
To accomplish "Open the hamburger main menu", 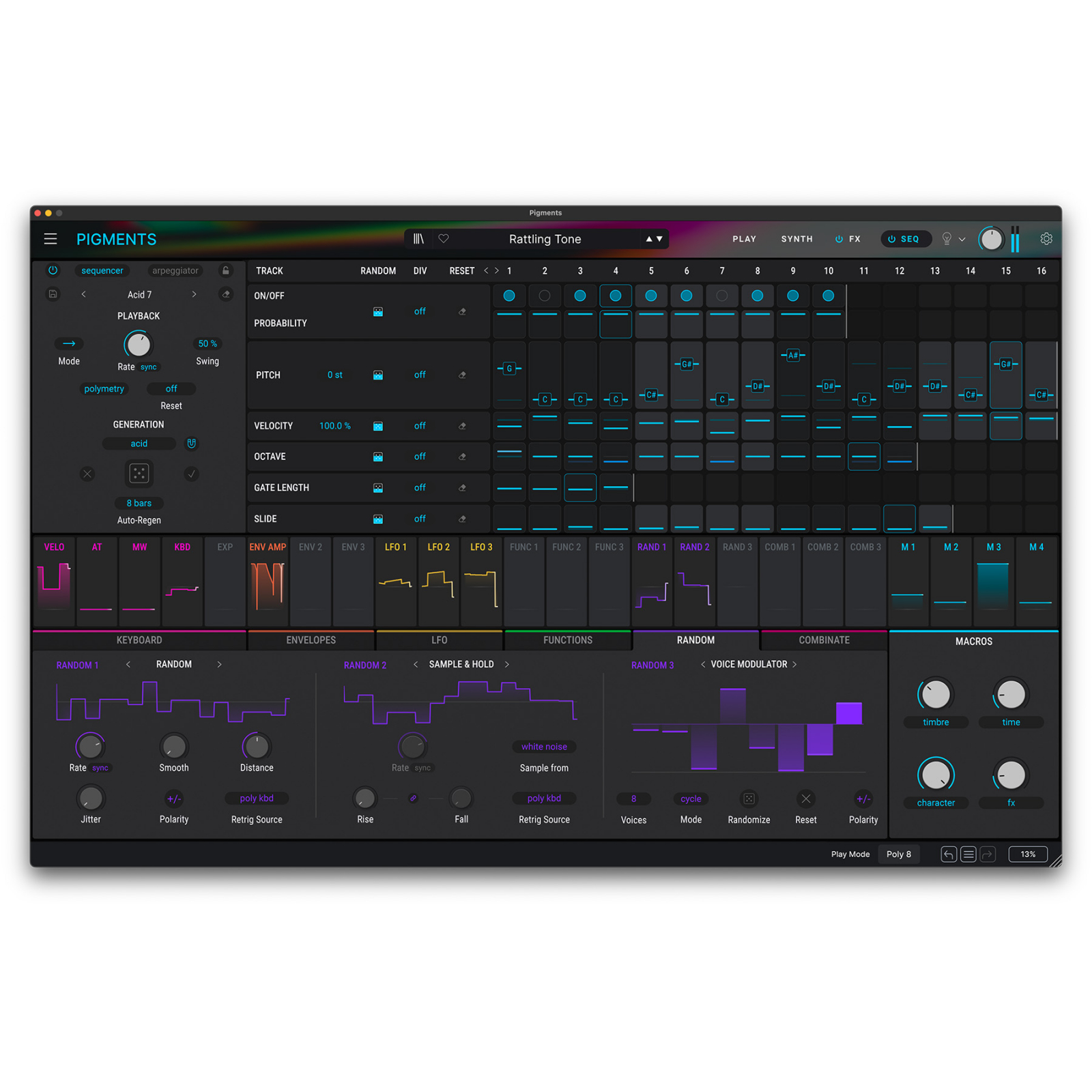I will [51, 239].
